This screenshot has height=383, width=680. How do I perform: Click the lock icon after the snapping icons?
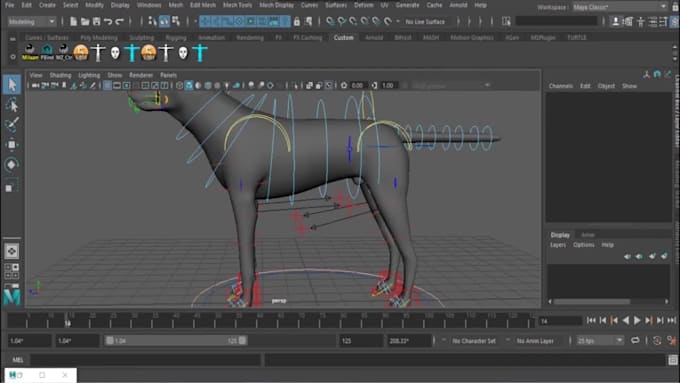pyautogui.click(x=297, y=21)
